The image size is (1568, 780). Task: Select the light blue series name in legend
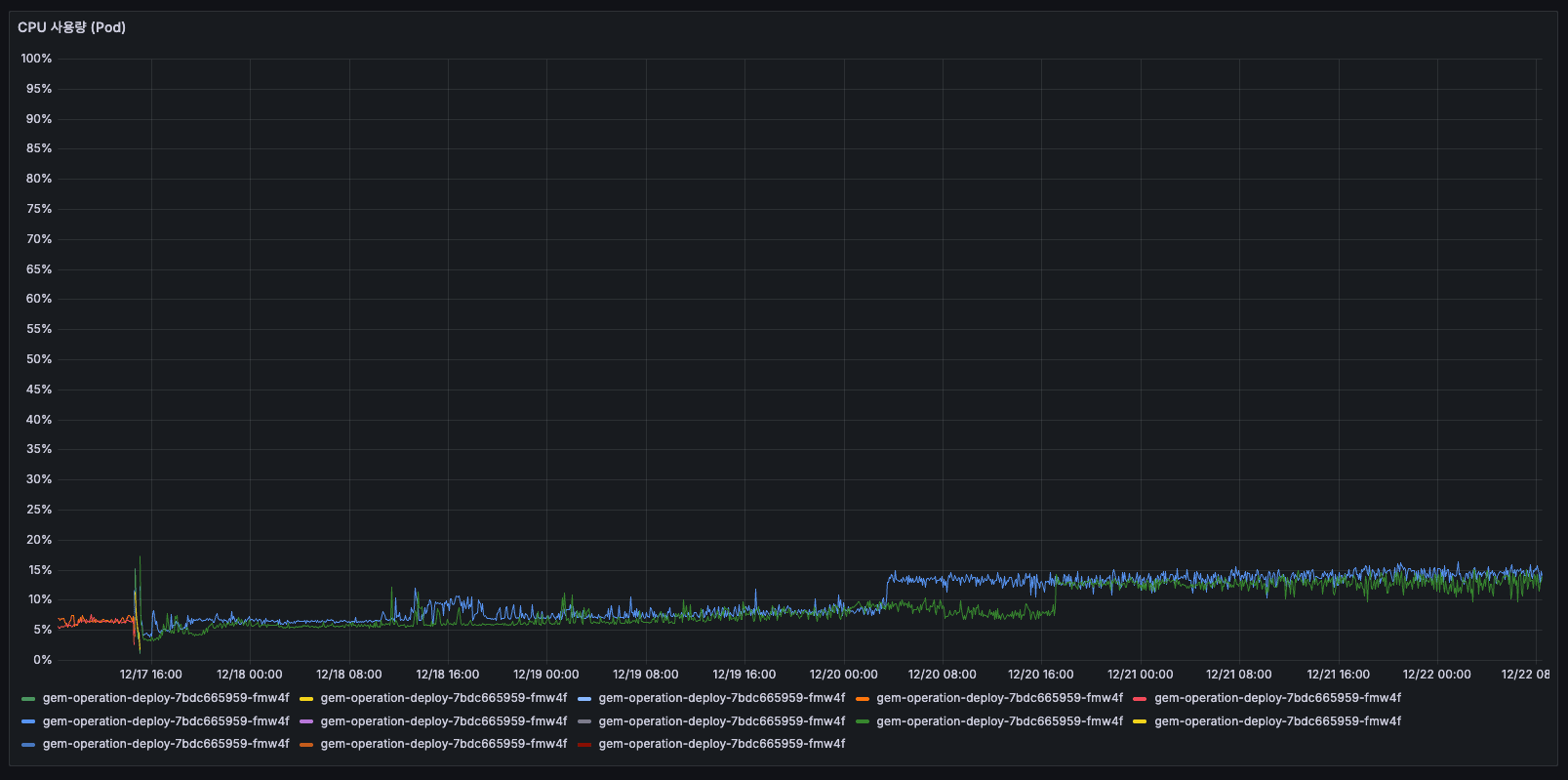(x=721, y=698)
